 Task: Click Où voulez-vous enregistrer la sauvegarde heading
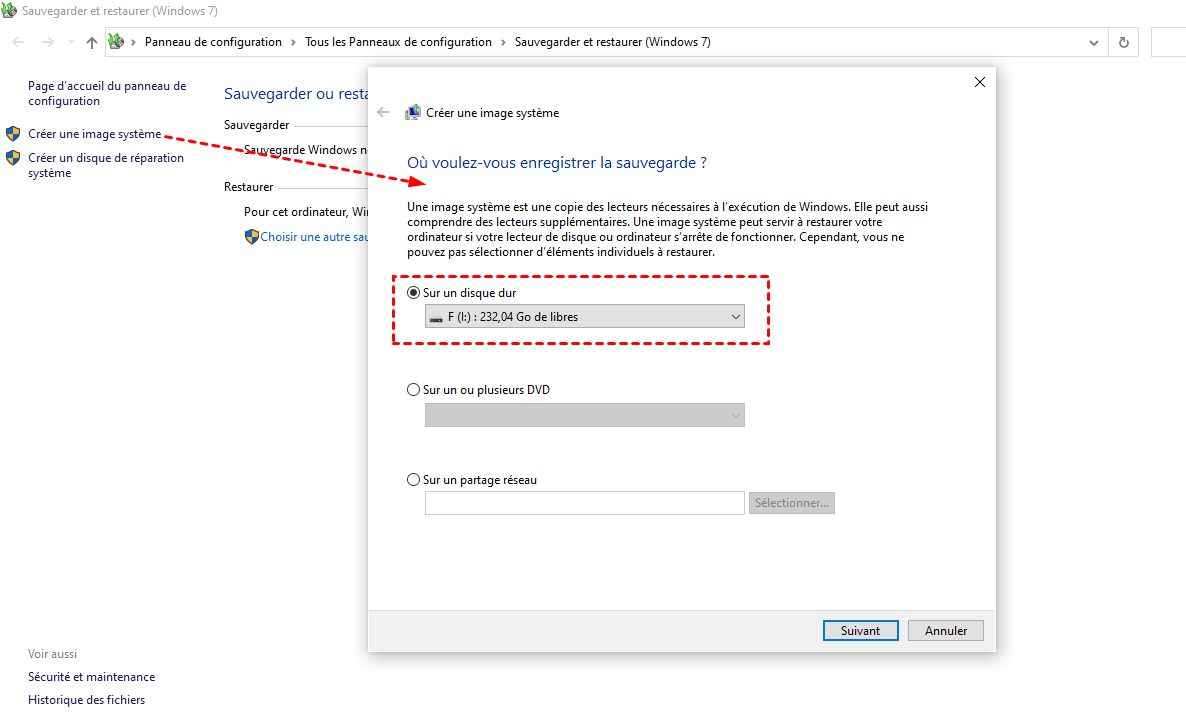click(x=557, y=163)
